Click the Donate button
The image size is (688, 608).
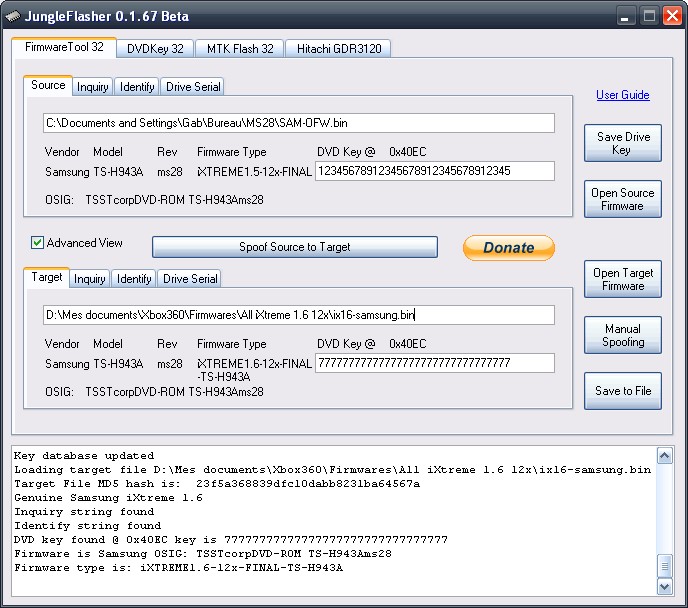(509, 248)
